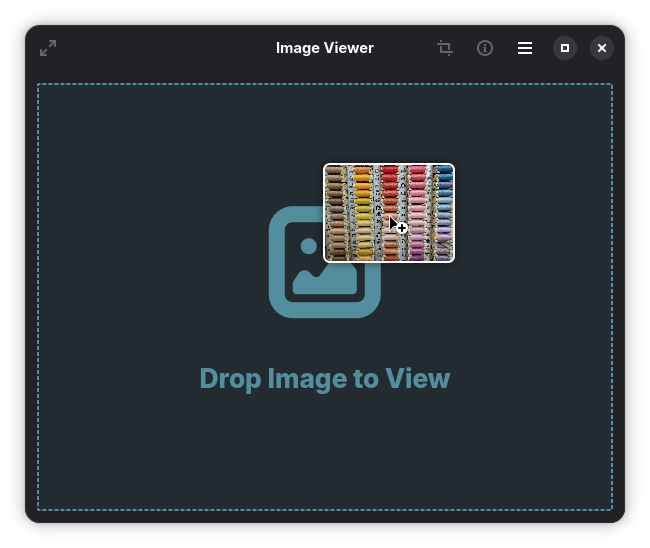Click the "Image Viewer" window title
The image size is (650, 548).
click(x=325, y=48)
